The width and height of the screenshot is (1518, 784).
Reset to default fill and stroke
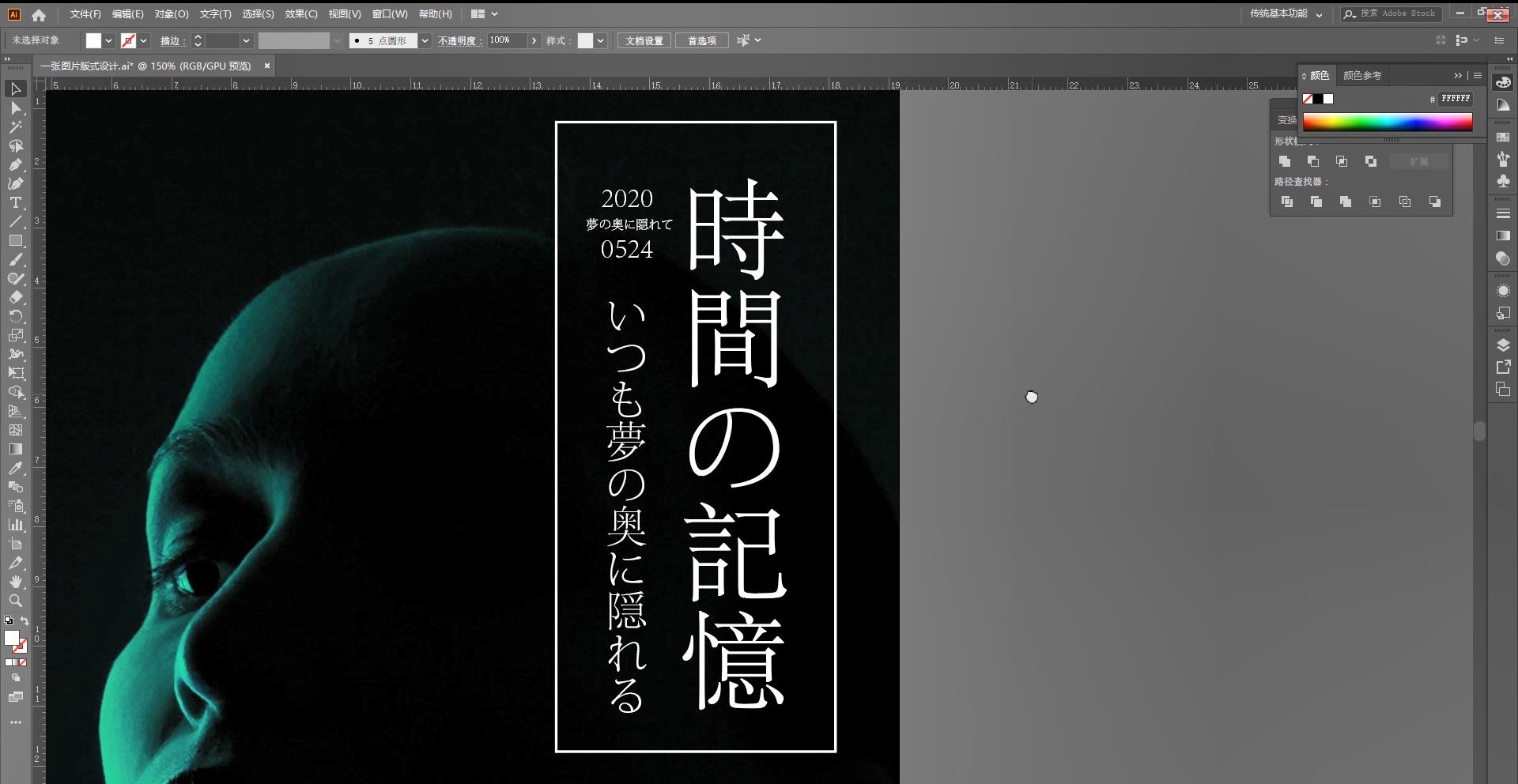point(8,621)
